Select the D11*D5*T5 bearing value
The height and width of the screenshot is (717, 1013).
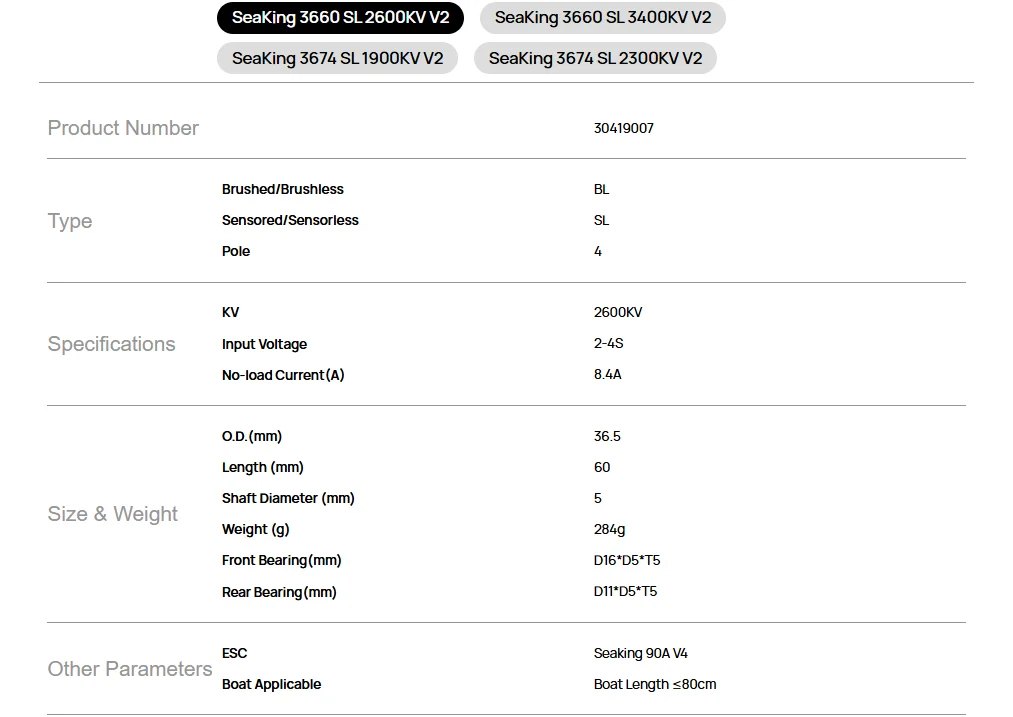click(x=625, y=591)
